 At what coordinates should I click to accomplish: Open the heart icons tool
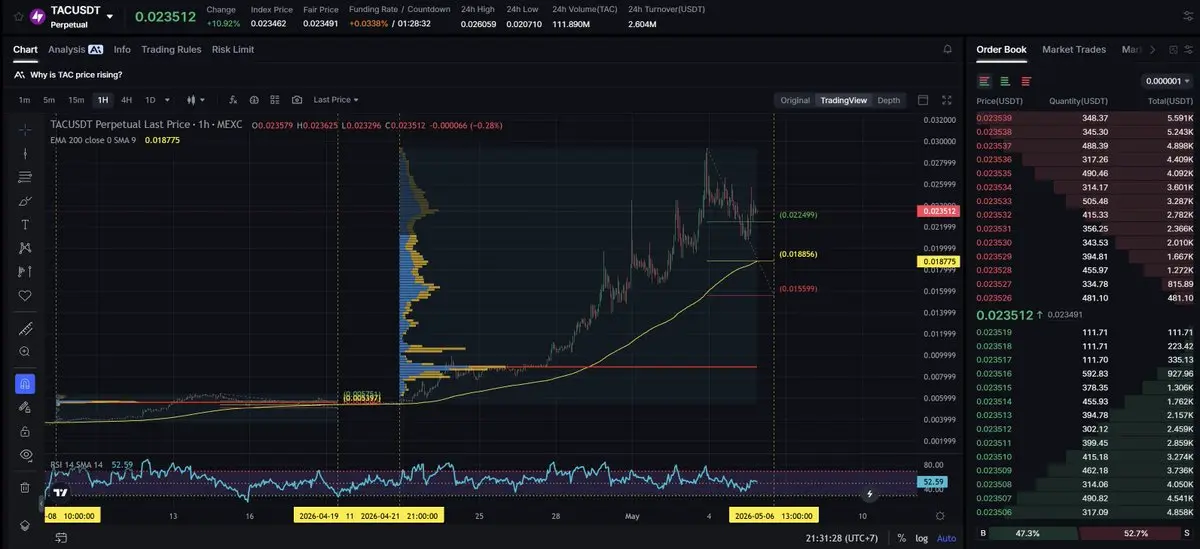pyautogui.click(x=25, y=295)
